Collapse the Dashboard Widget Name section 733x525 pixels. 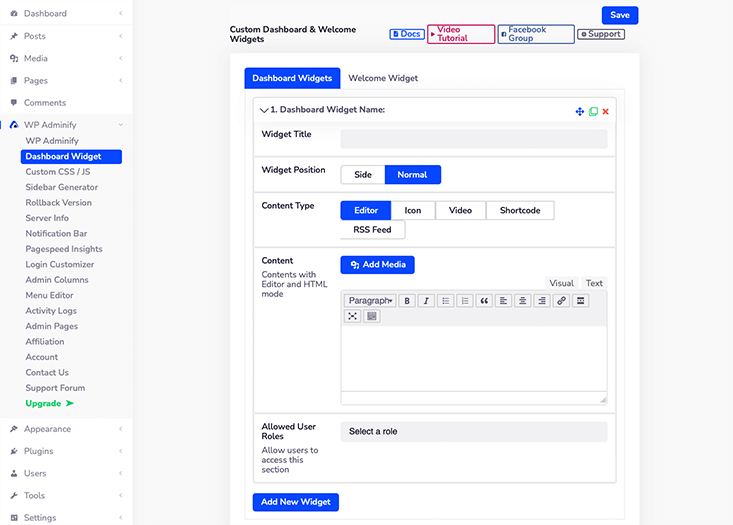(264, 110)
